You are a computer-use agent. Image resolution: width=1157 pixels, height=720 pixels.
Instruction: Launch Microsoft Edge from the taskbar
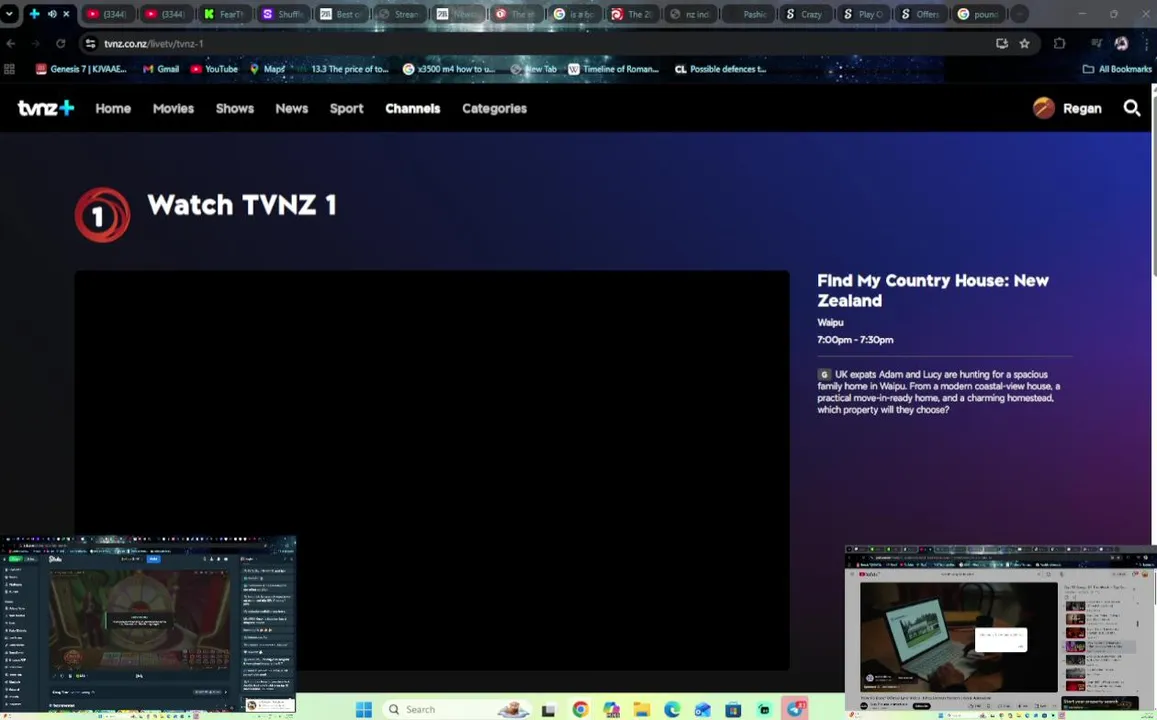coord(672,710)
